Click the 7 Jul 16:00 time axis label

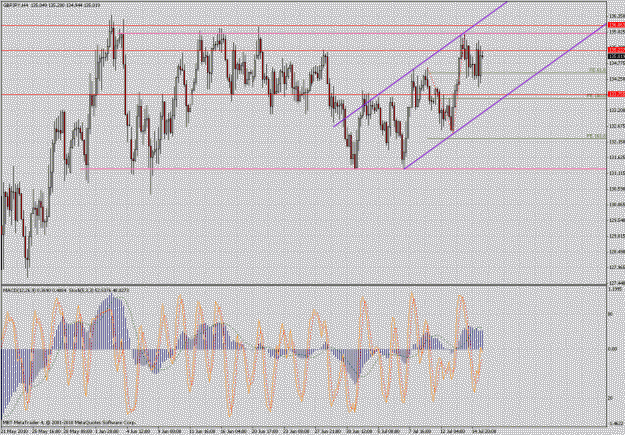coord(420,431)
